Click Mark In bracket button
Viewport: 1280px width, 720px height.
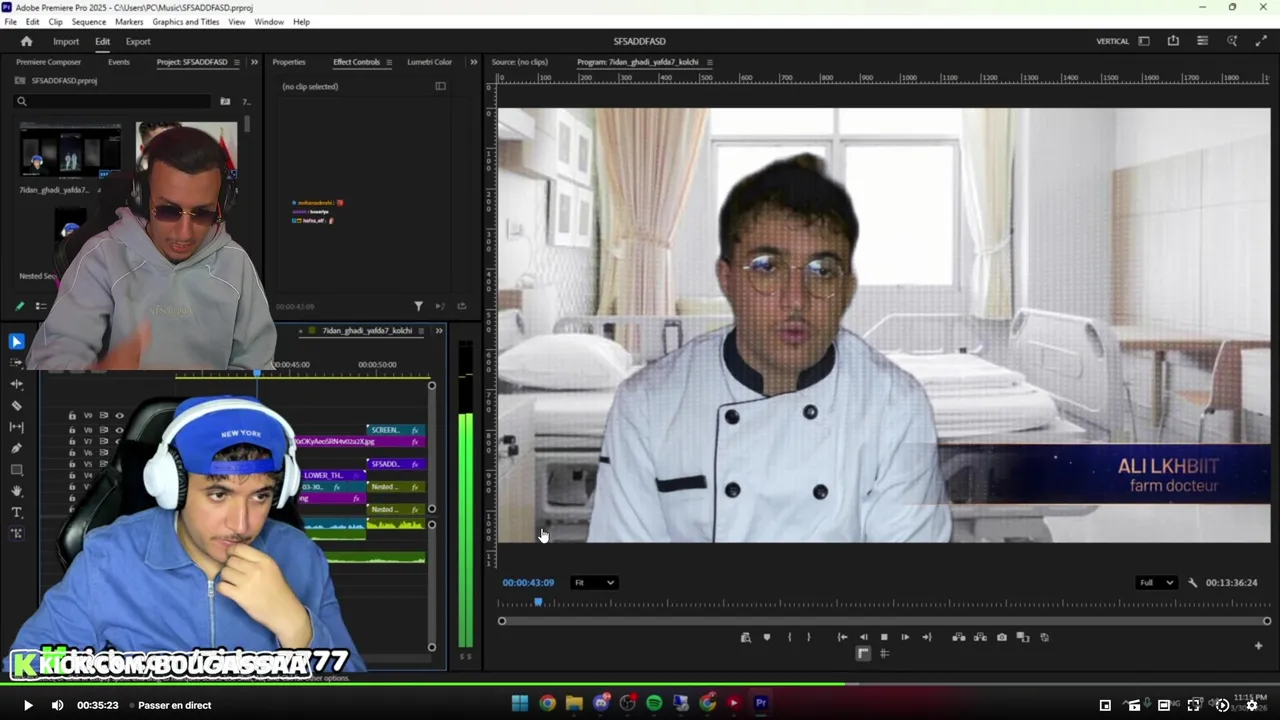pyautogui.click(x=789, y=637)
